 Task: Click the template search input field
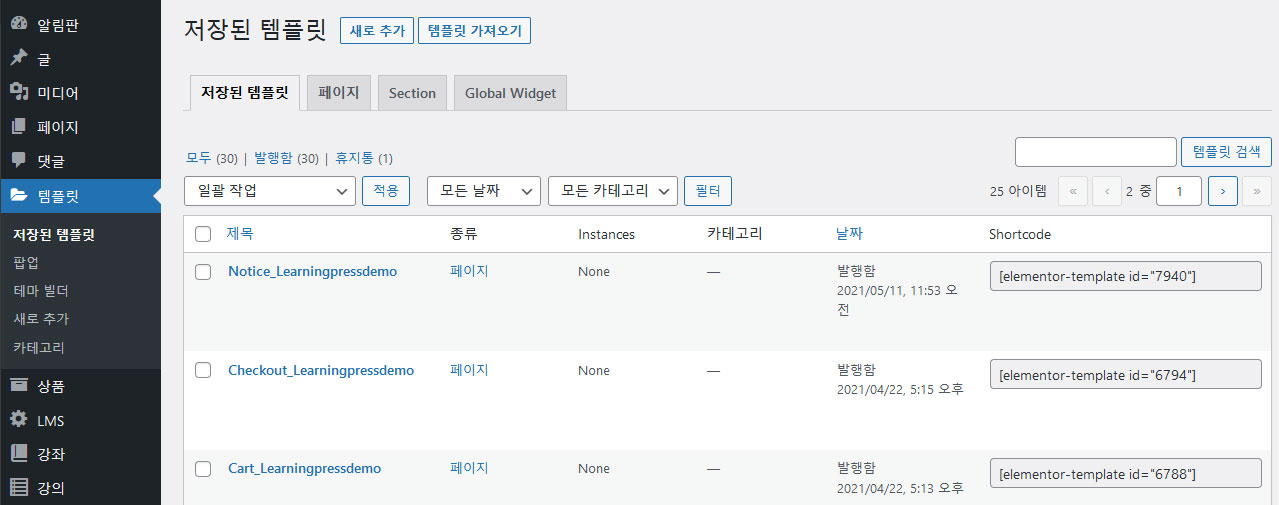point(1095,152)
